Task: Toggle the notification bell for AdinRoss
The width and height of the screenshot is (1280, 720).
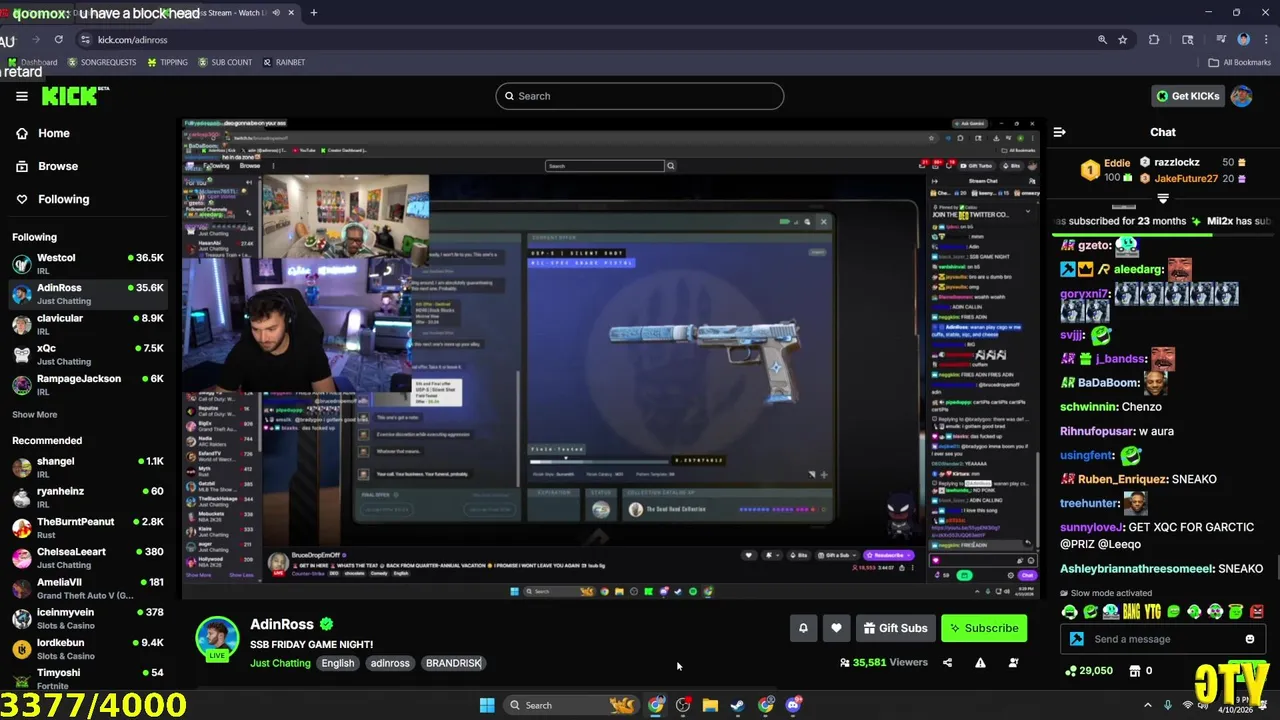Action: [803, 628]
